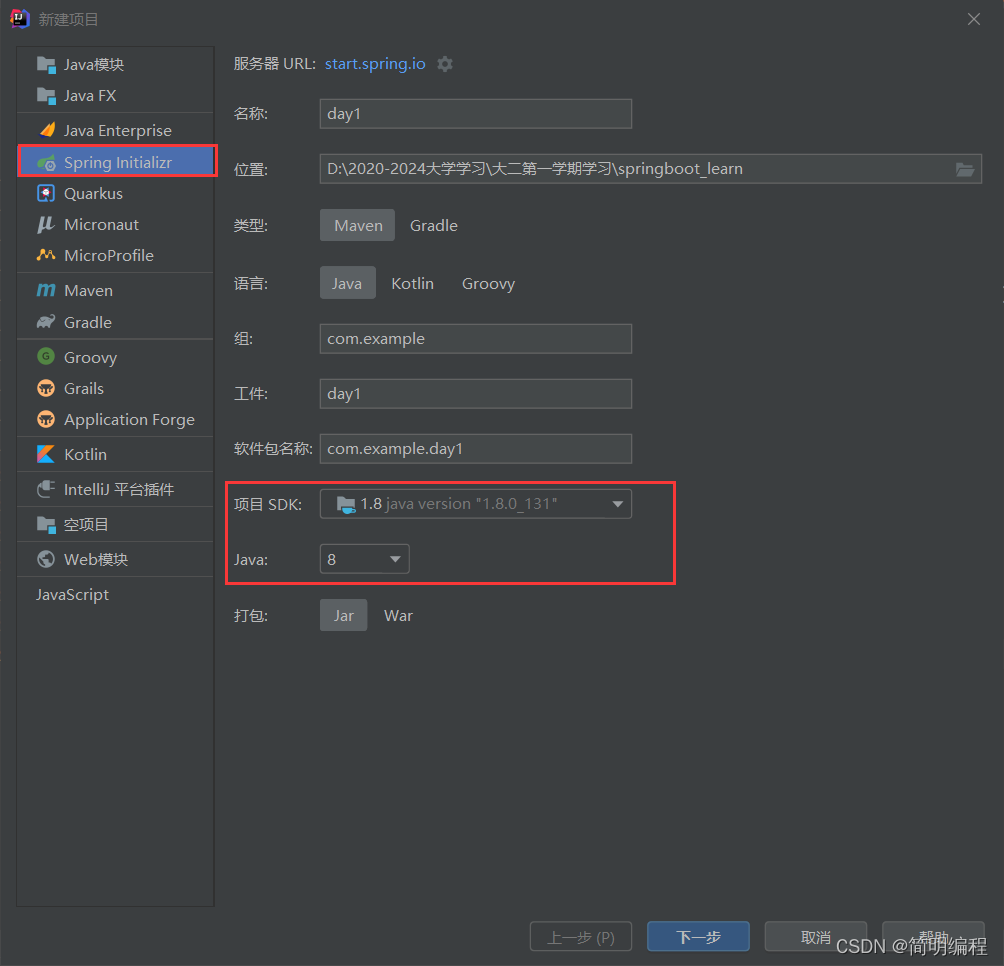Select Kotlin project type in sidebar
The height and width of the screenshot is (966, 1004).
point(115,455)
